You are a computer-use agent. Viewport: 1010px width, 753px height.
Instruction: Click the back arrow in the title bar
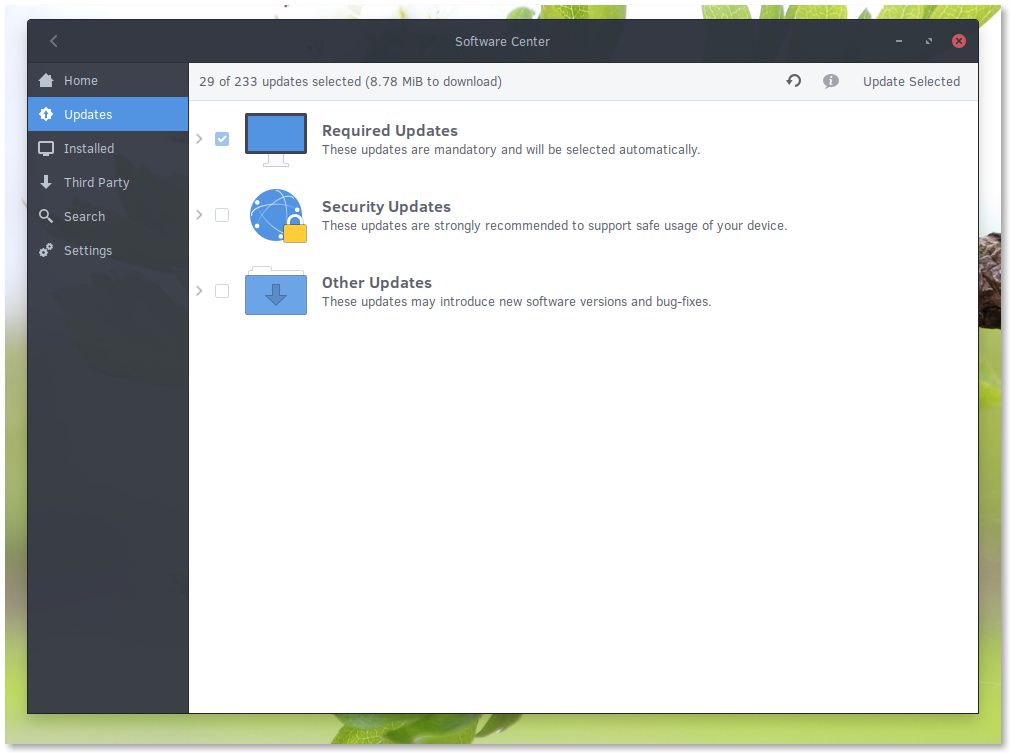(x=53, y=41)
